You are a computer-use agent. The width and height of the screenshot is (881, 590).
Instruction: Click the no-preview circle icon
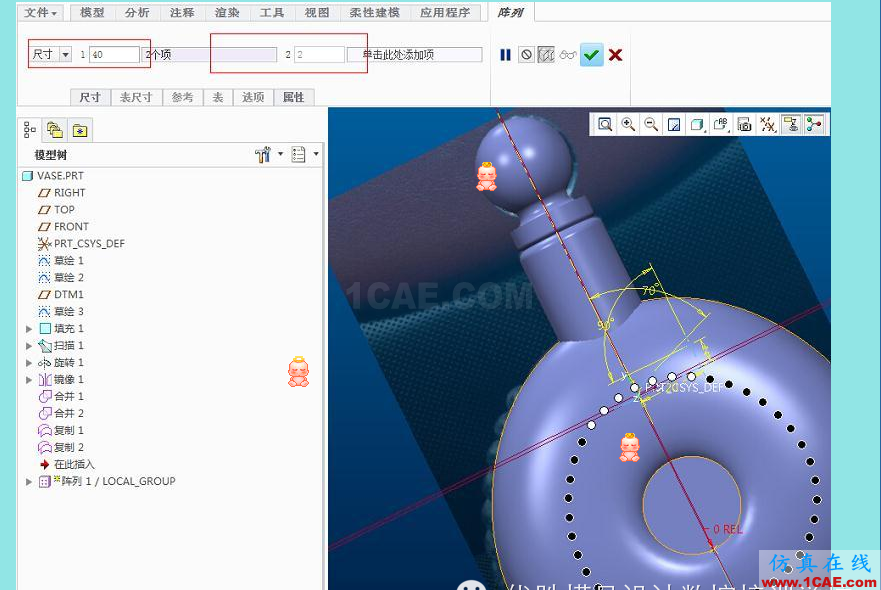pos(526,55)
